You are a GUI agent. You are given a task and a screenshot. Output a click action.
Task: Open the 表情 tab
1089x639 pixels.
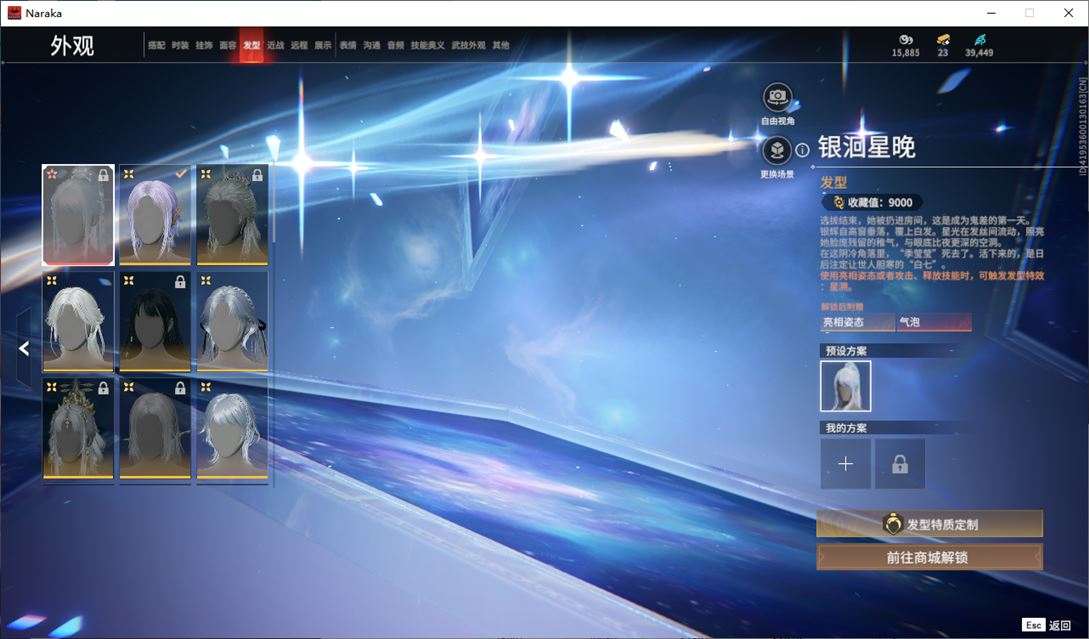(348, 45)
